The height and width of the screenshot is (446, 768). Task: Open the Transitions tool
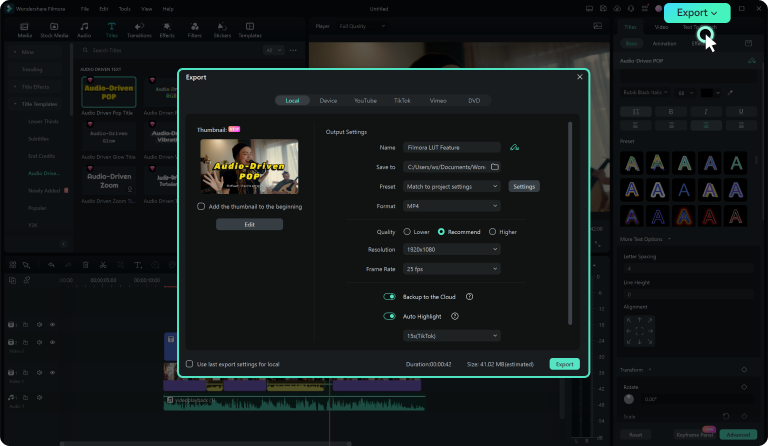click(139, 30)
